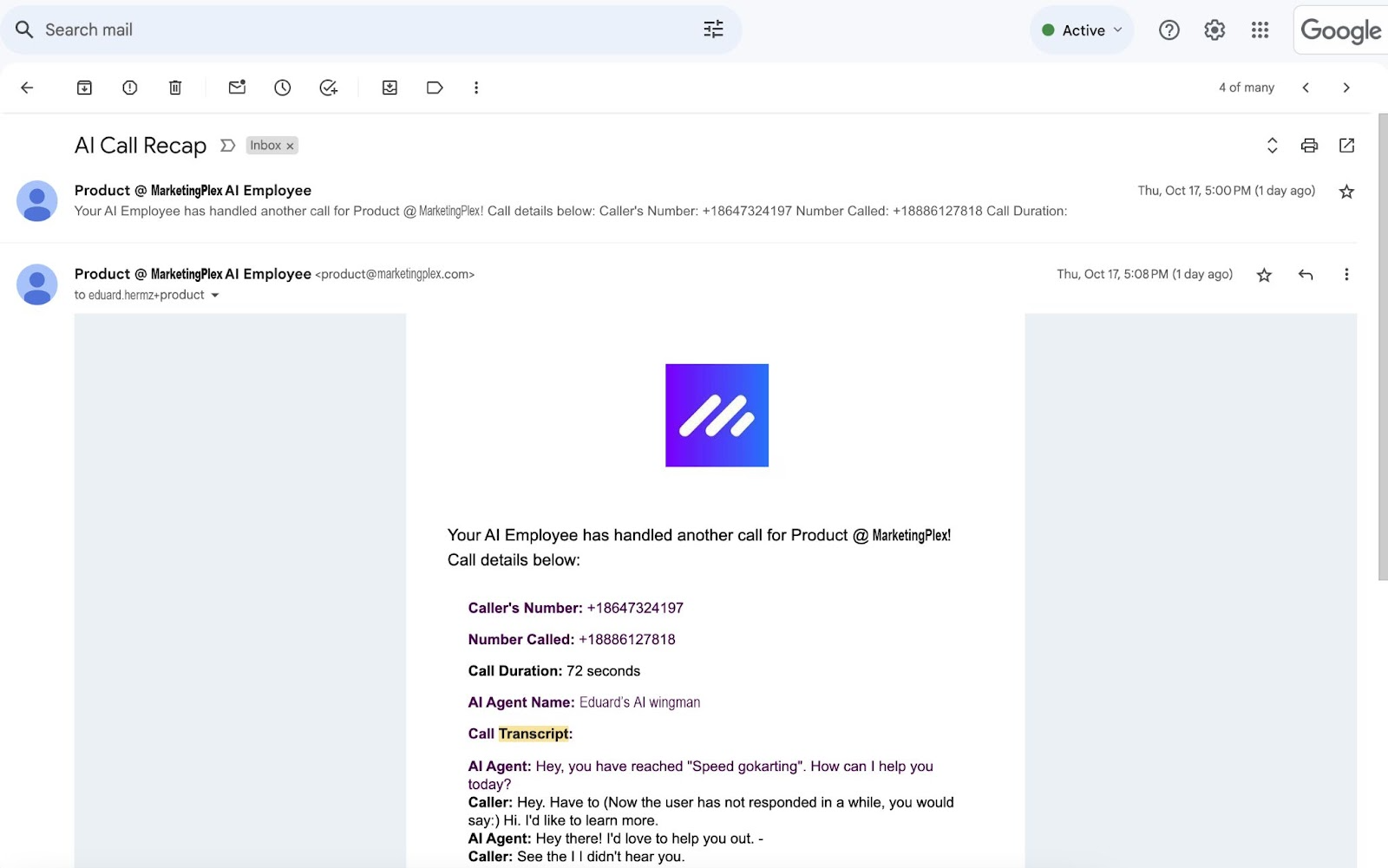Add conversation to Tasks
Viewport: 1388px width, 868px height.
328,88
